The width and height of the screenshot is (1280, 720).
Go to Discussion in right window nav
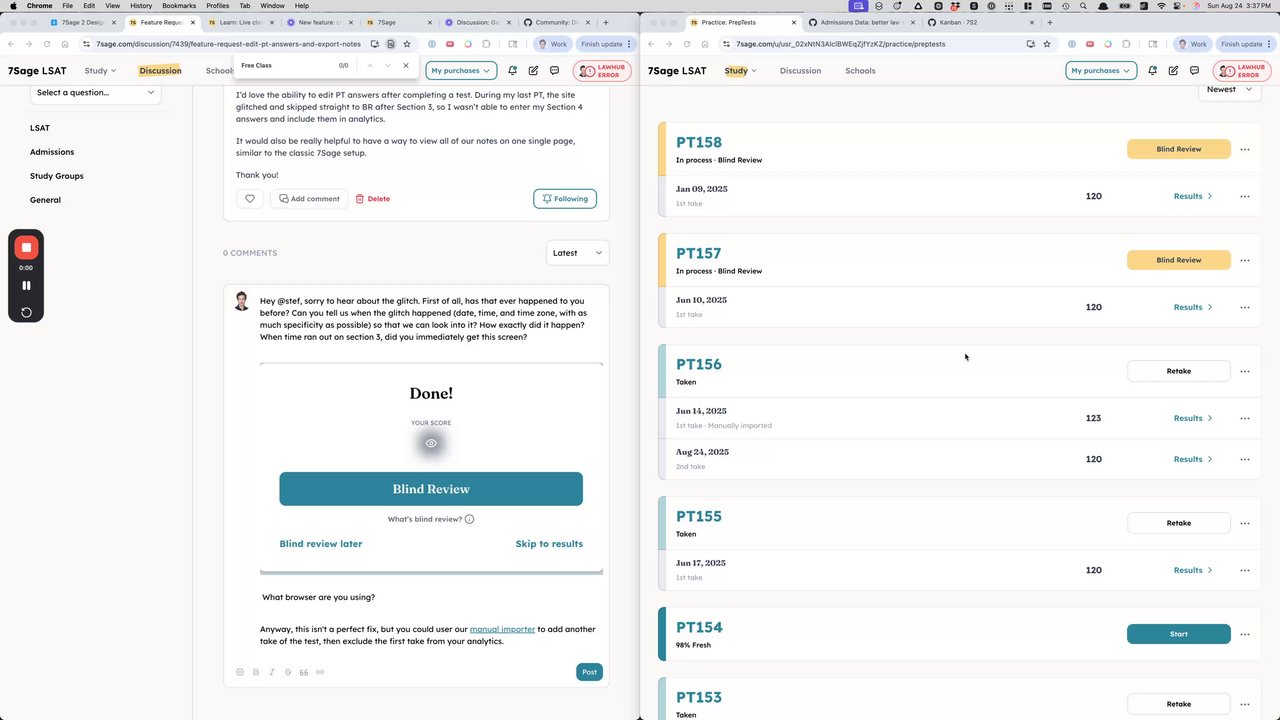coord(800,71)
